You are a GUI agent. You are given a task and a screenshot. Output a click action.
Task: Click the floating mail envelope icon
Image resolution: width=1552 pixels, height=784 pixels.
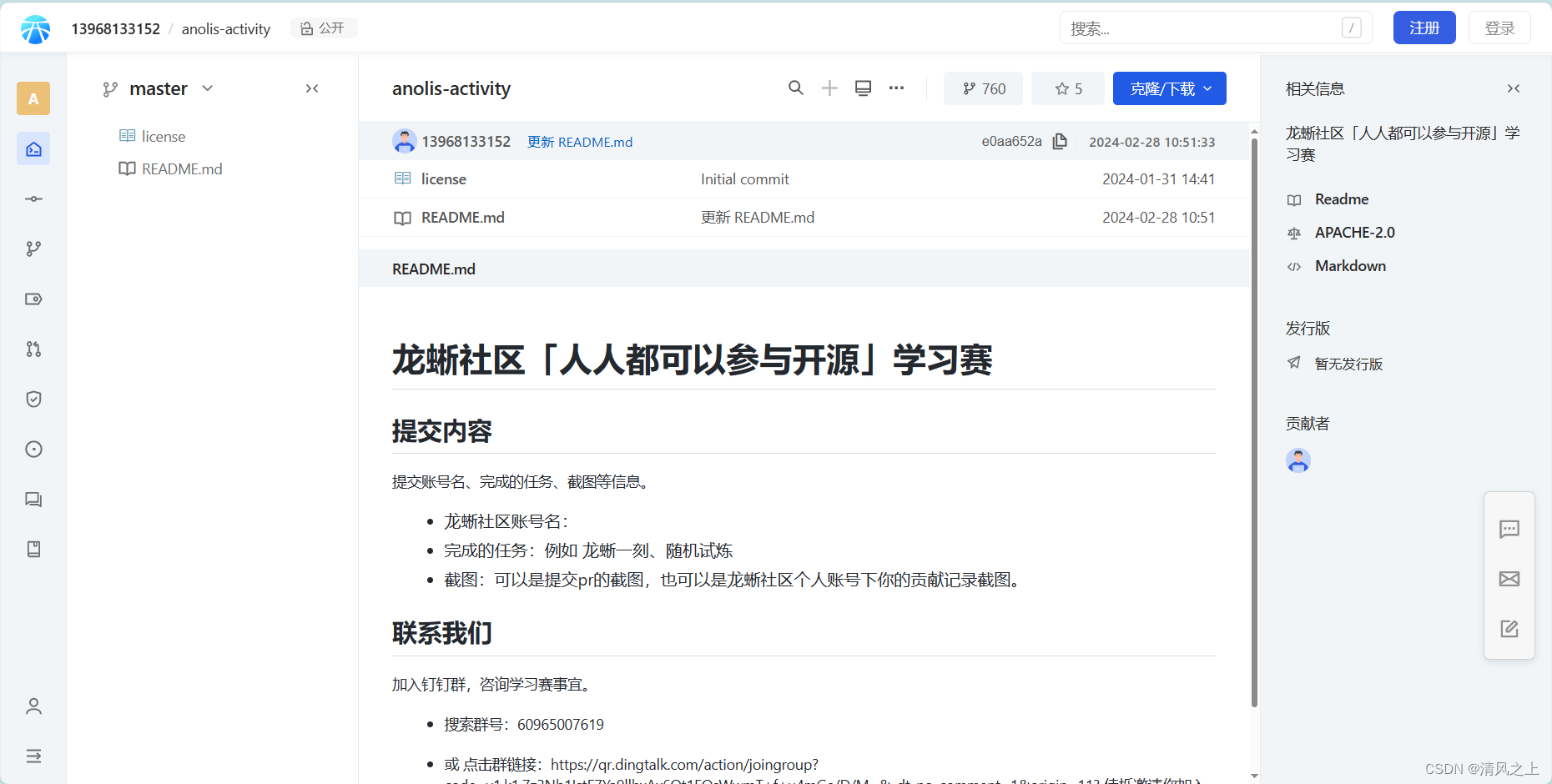[x=1509, y=579]
